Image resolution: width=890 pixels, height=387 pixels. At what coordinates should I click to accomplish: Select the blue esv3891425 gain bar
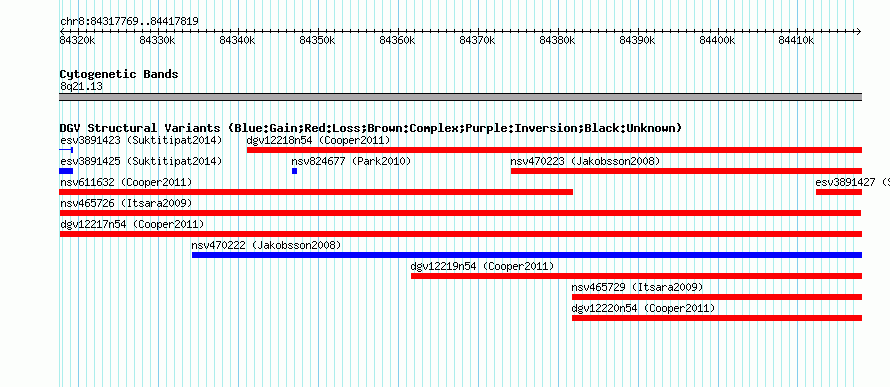click(66, 171)
